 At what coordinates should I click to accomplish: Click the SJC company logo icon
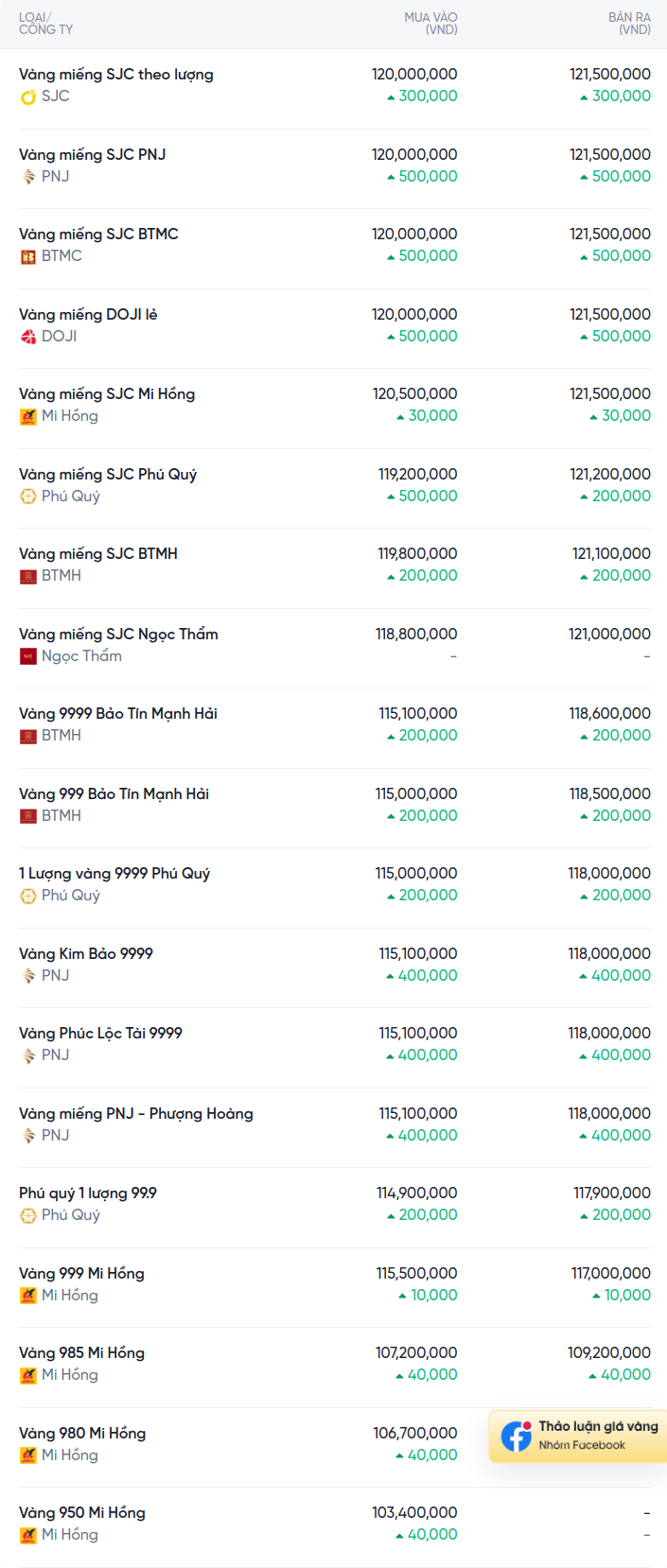28,96
